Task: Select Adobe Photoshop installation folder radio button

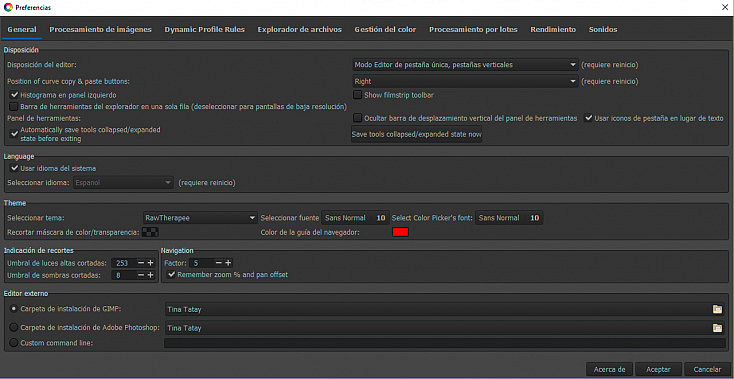Action: [x=14, y=327]
